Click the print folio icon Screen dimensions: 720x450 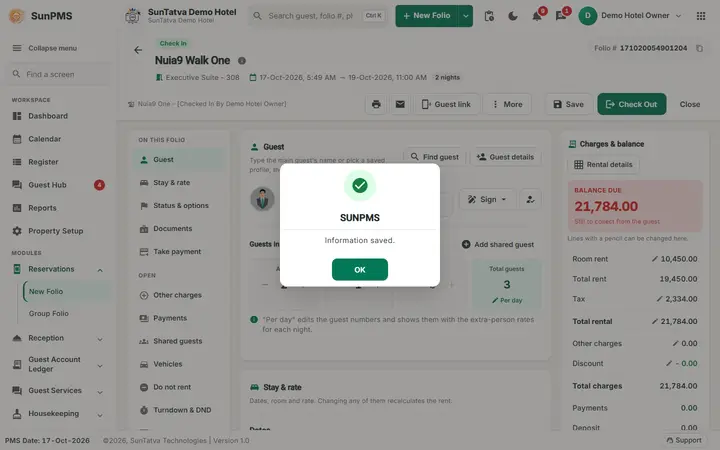376,104
